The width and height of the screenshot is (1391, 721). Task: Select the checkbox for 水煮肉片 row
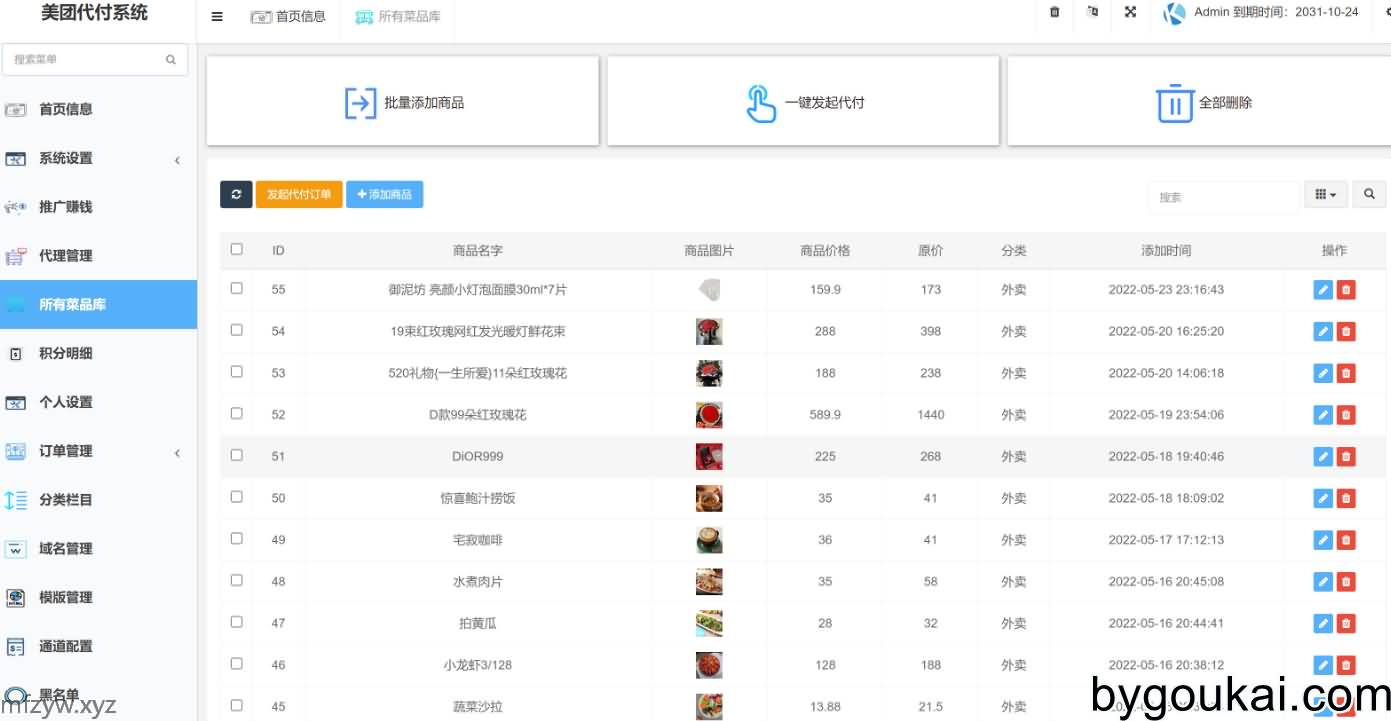click(237, 580)
